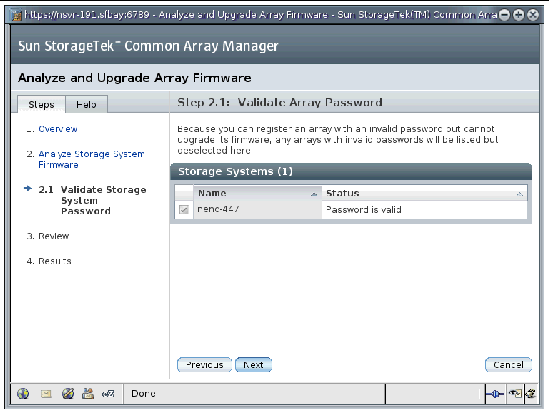
Task: Click the browser window title bar icon
Action: coord(16,15)
